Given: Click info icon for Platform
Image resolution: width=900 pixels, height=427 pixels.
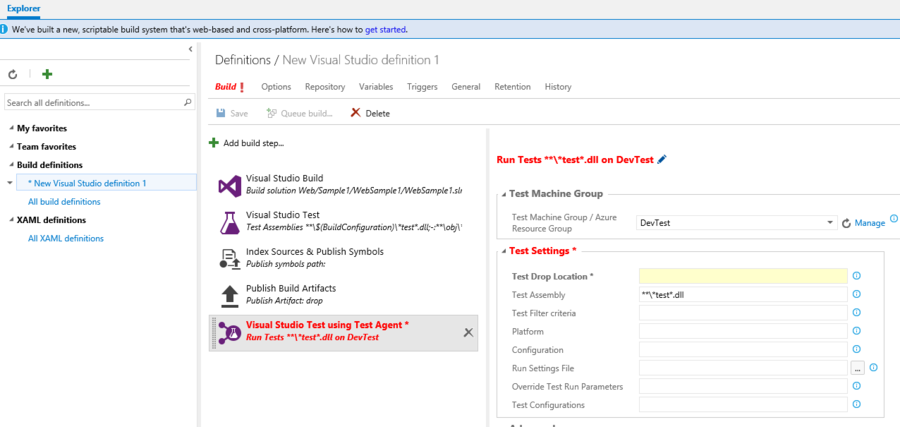Looking at the screenshot, I should click(857, 331).
